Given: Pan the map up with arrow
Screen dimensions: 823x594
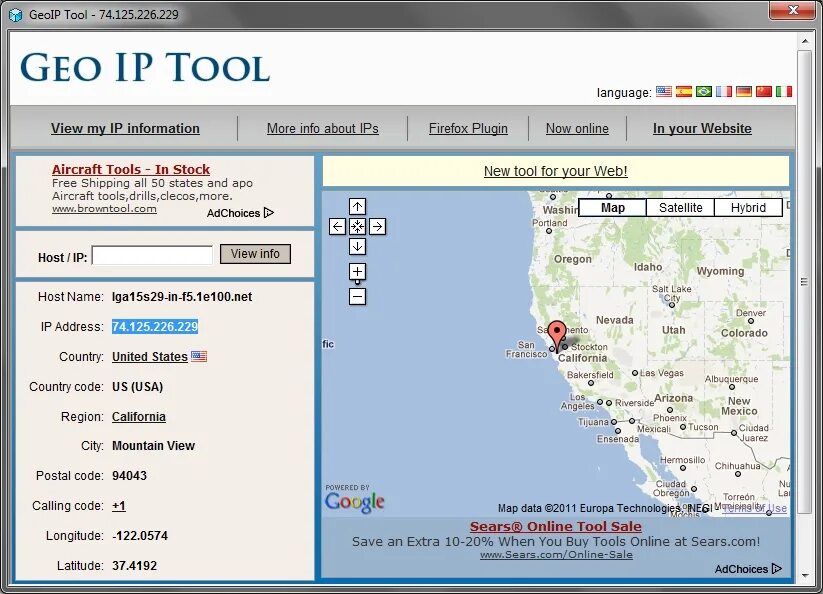Looking at the screenshot, I should coord(357,207).
